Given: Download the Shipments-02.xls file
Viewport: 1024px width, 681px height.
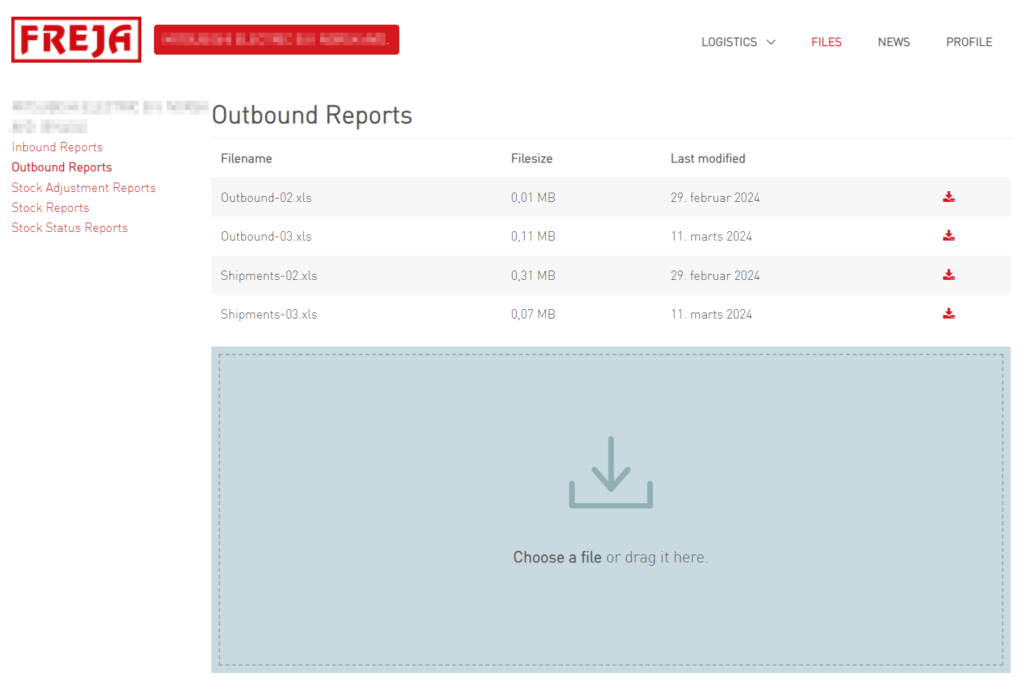Looking at the screenshot, I should (x=948, y=275).
